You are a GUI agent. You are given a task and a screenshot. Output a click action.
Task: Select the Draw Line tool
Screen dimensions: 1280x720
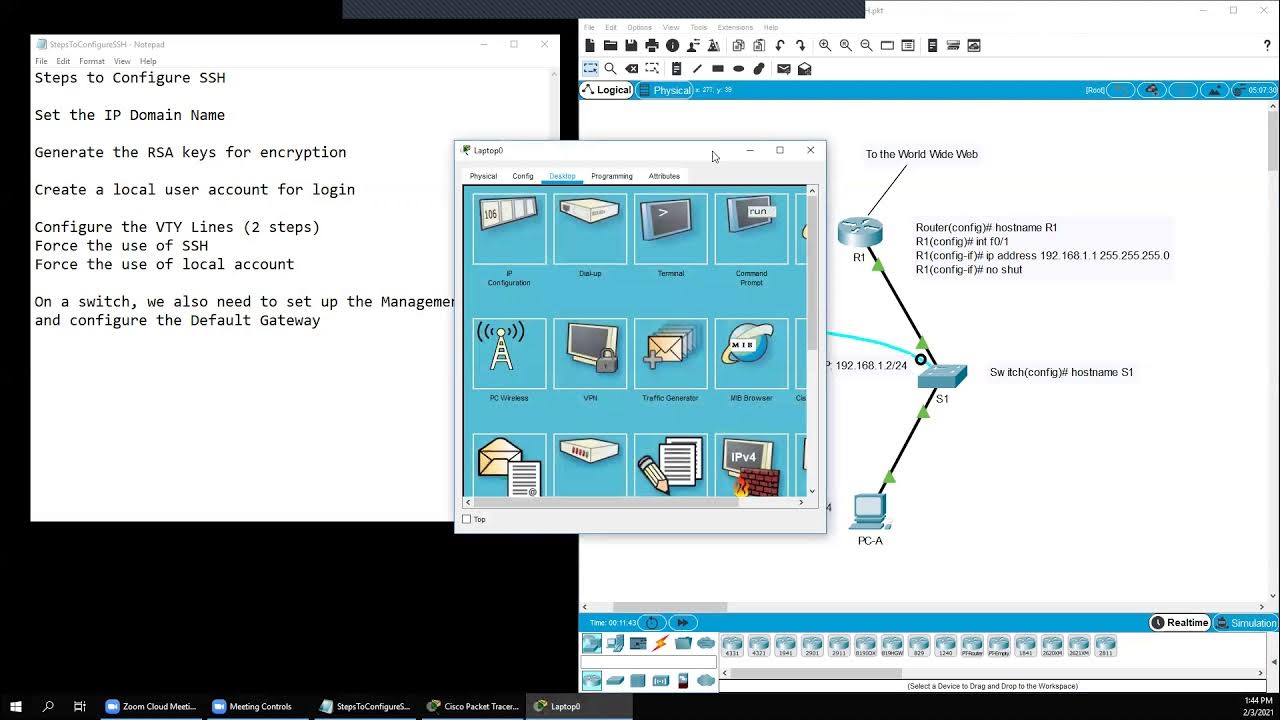click(697, 69)
